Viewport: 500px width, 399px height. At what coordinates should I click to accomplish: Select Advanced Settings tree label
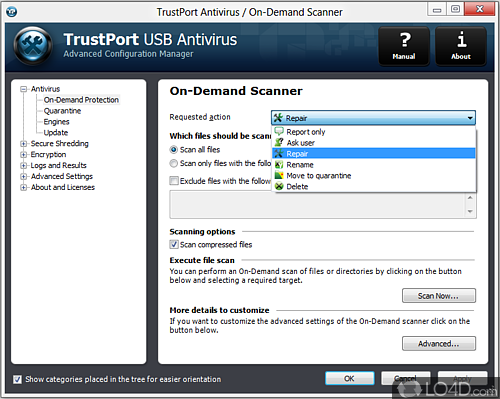pos(62,176)
